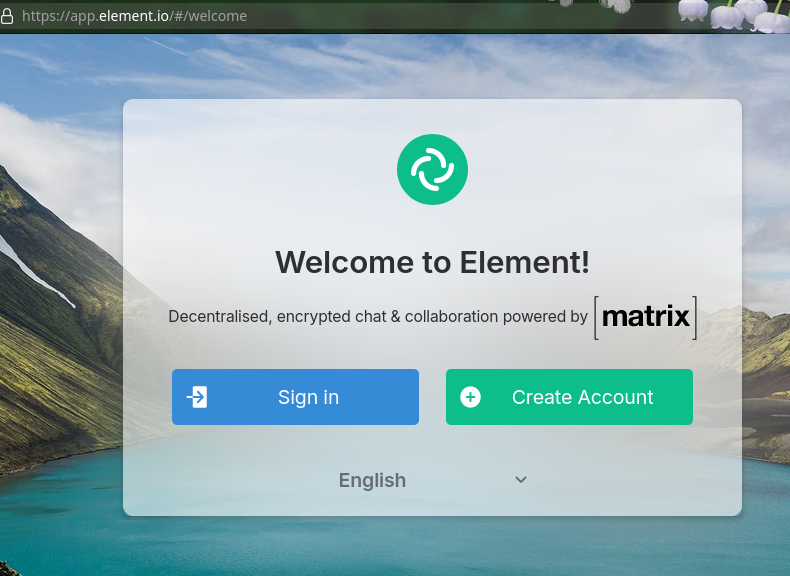Open the English language dropdown
This screenshot has width=790, height=576.
click(x=432, y=480)
